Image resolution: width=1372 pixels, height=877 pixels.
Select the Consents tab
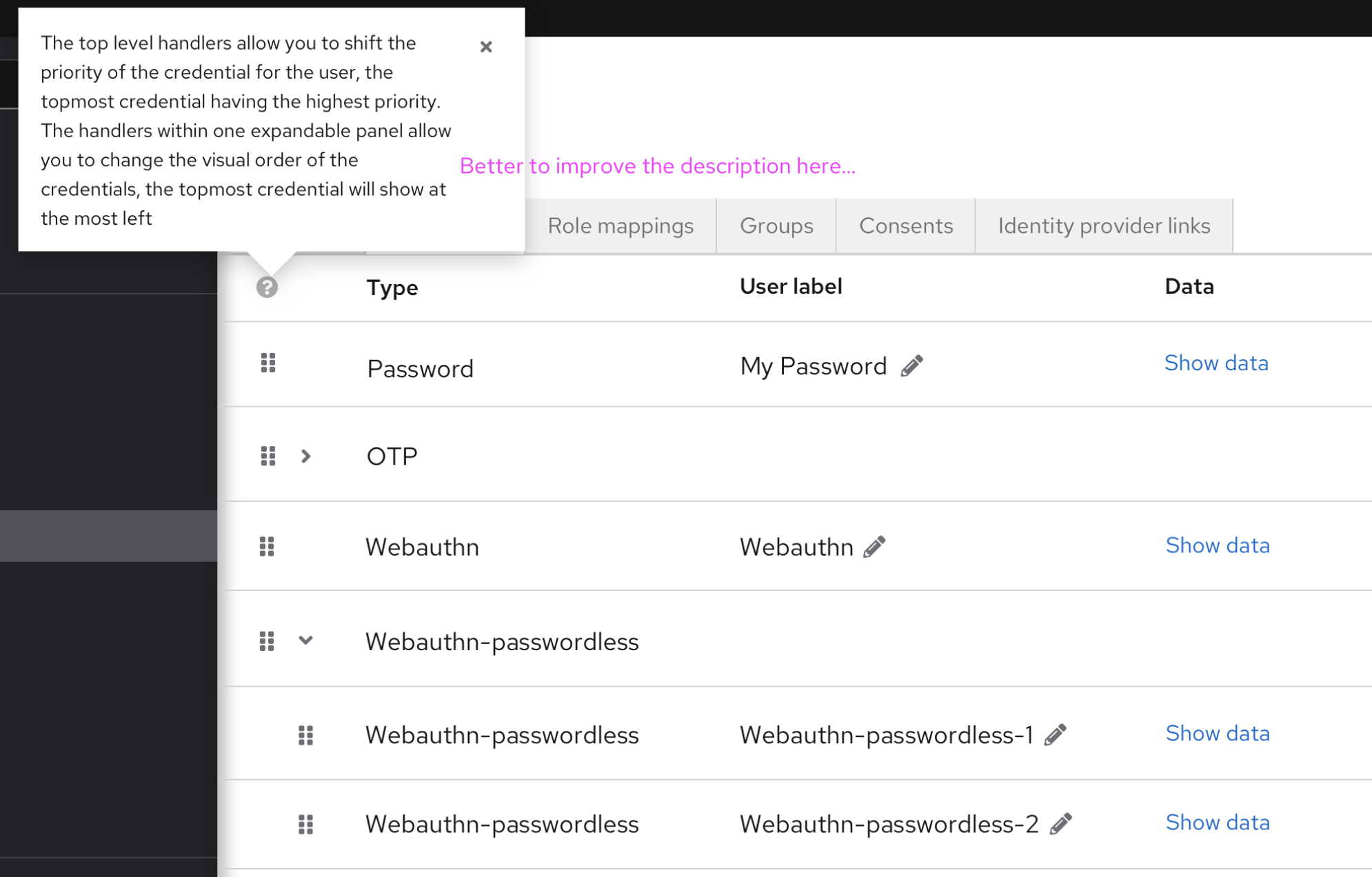pos(905,225)
